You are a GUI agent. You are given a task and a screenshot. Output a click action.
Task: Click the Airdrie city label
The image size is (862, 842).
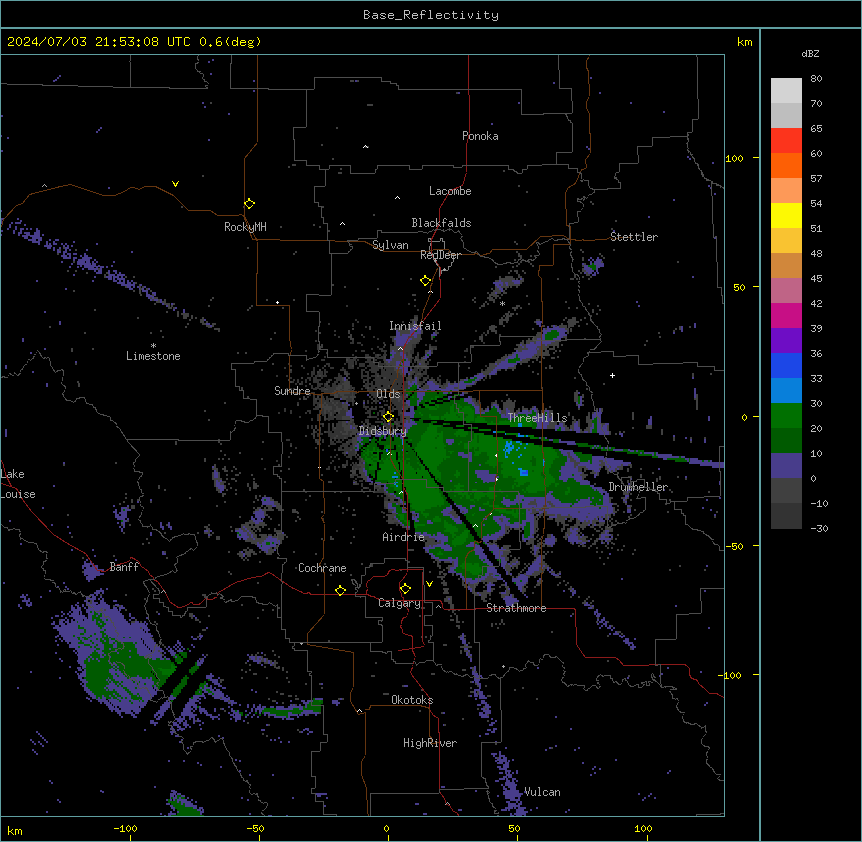(x=404, y=537)
